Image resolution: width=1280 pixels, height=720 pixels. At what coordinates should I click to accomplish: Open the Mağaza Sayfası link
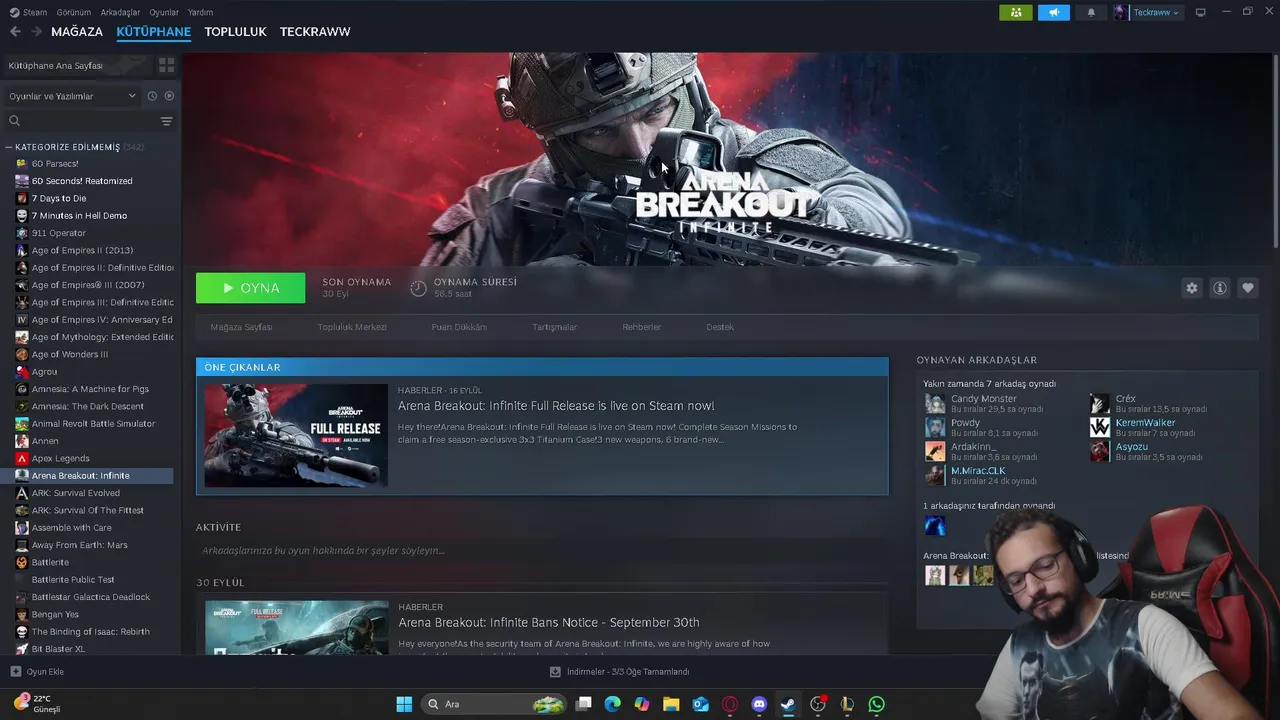[241, 327]
